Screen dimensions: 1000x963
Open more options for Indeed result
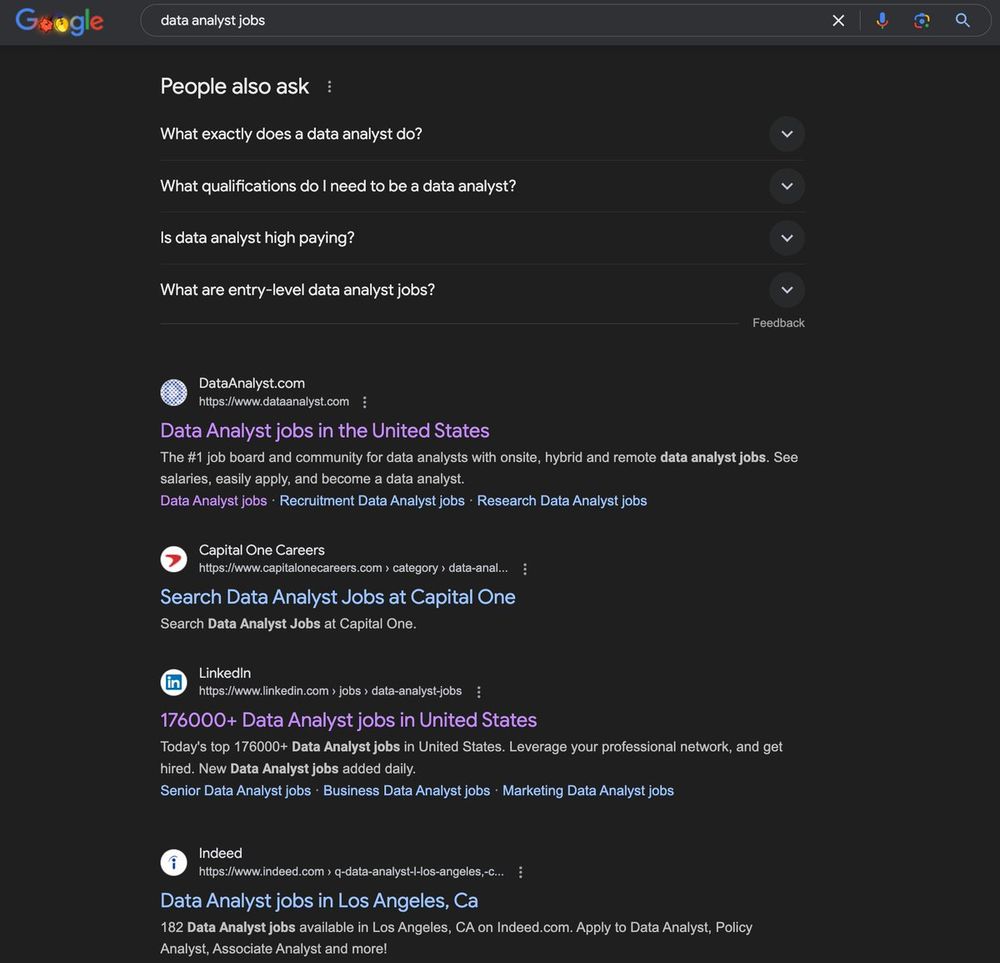tap(520, 872)
